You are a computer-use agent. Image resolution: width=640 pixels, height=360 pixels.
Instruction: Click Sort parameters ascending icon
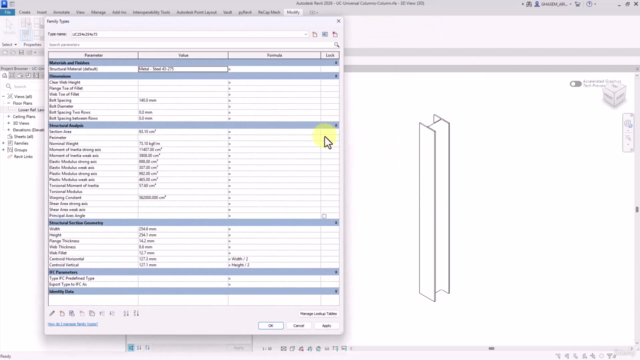click(x=126, y=313)
